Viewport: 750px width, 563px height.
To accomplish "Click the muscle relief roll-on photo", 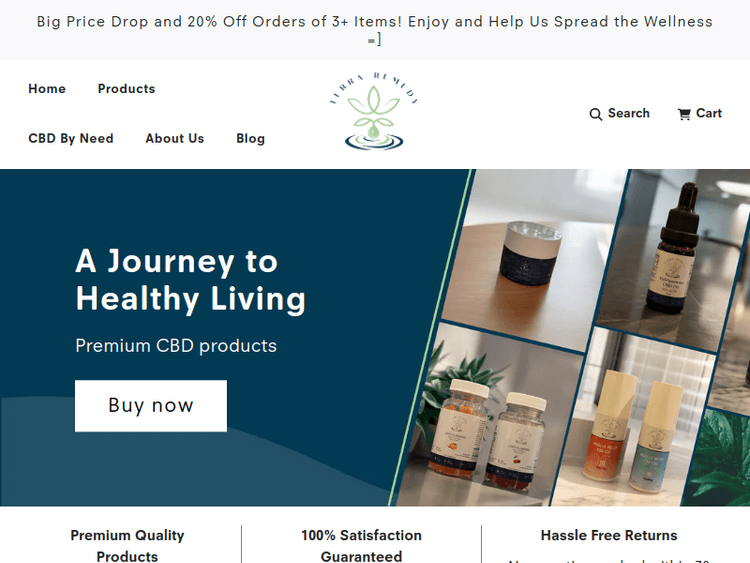I will pyautogui.click(x=631, y=421).
